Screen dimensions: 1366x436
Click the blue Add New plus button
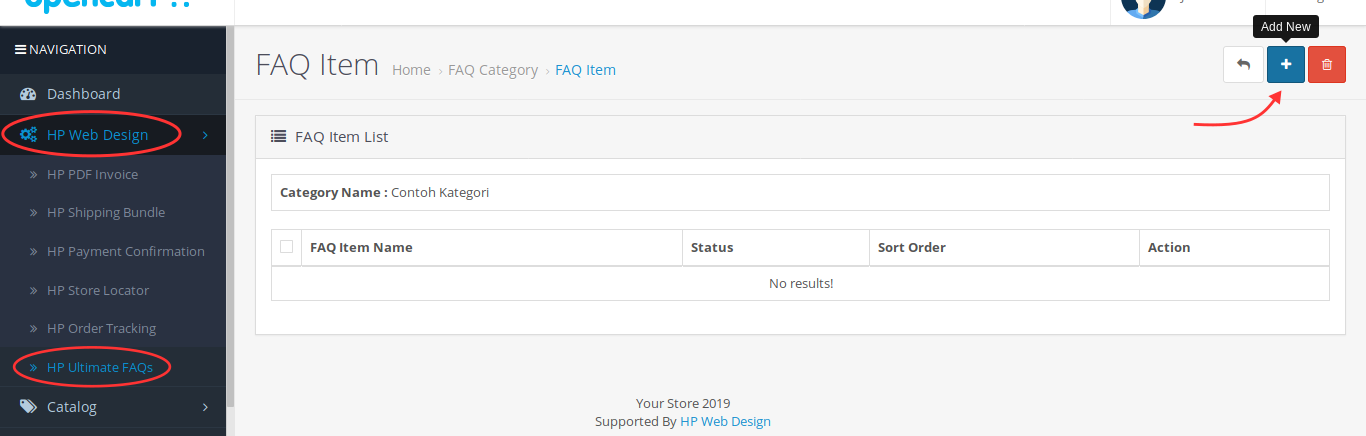pyautogui.click(x=1286, y=65)
